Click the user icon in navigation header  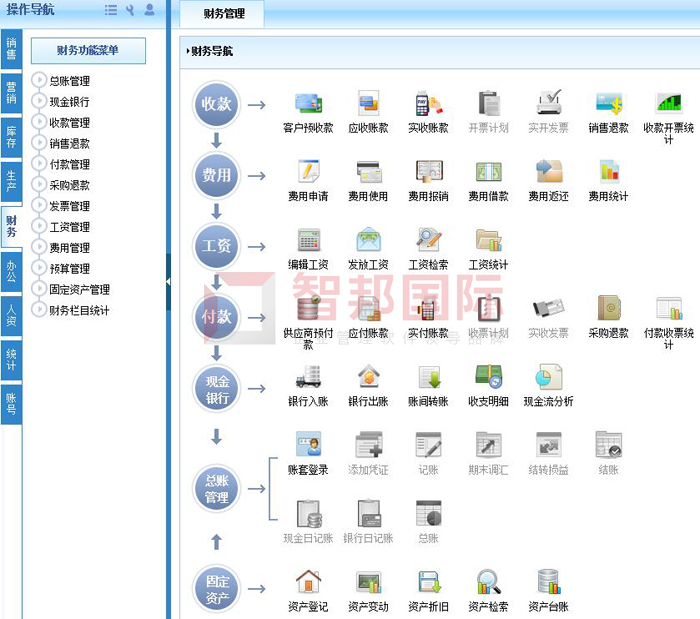pyautogui.click(x=149, y=10)
